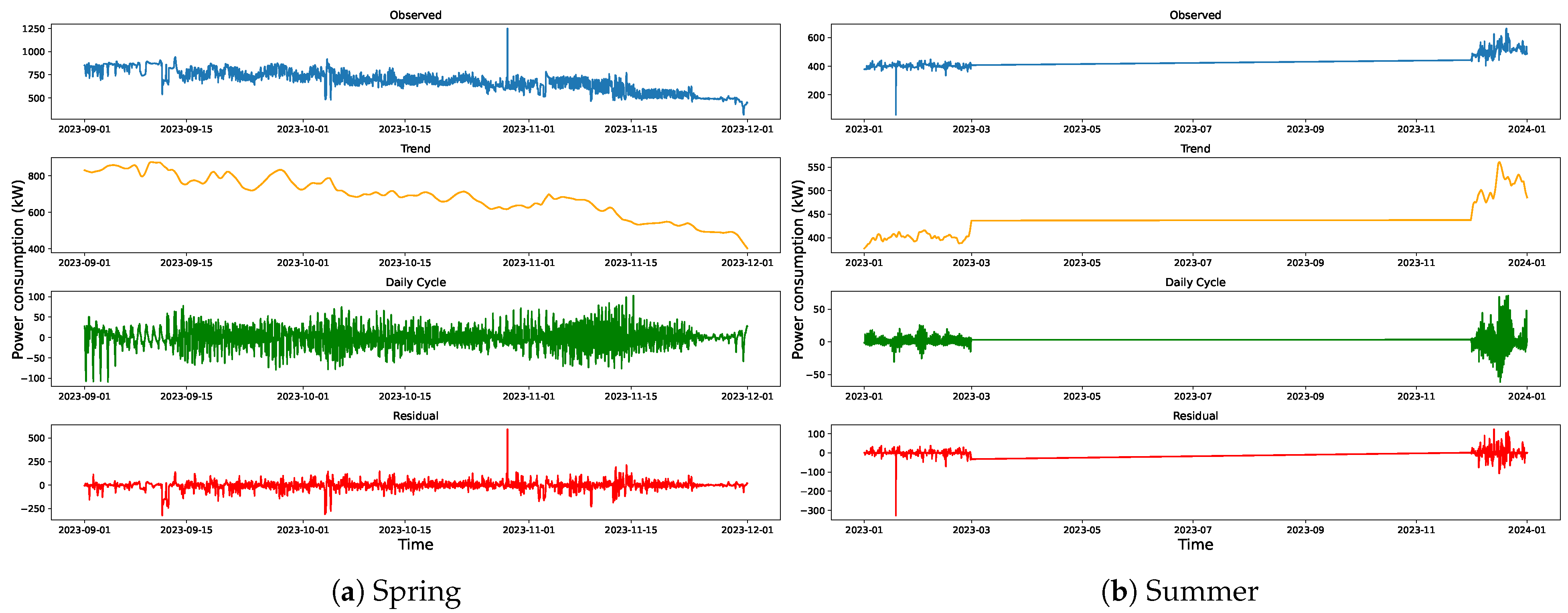Click the "(a) Spring" caption
1568x613 pixels.
pyautogui.click(x=396, y=591)
